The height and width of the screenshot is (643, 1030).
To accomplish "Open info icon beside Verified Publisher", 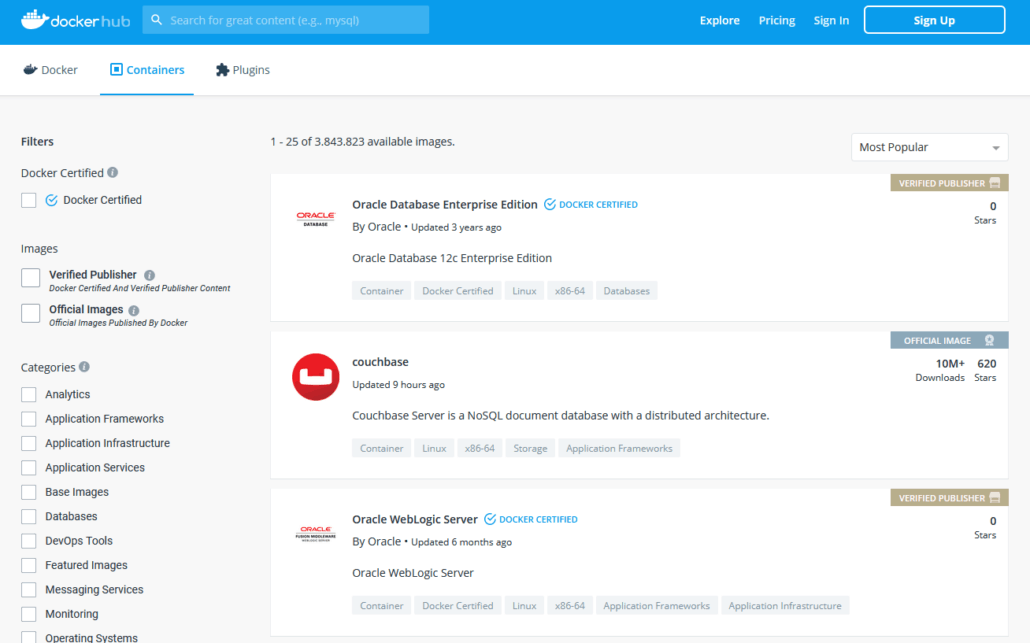I will 150,275.
